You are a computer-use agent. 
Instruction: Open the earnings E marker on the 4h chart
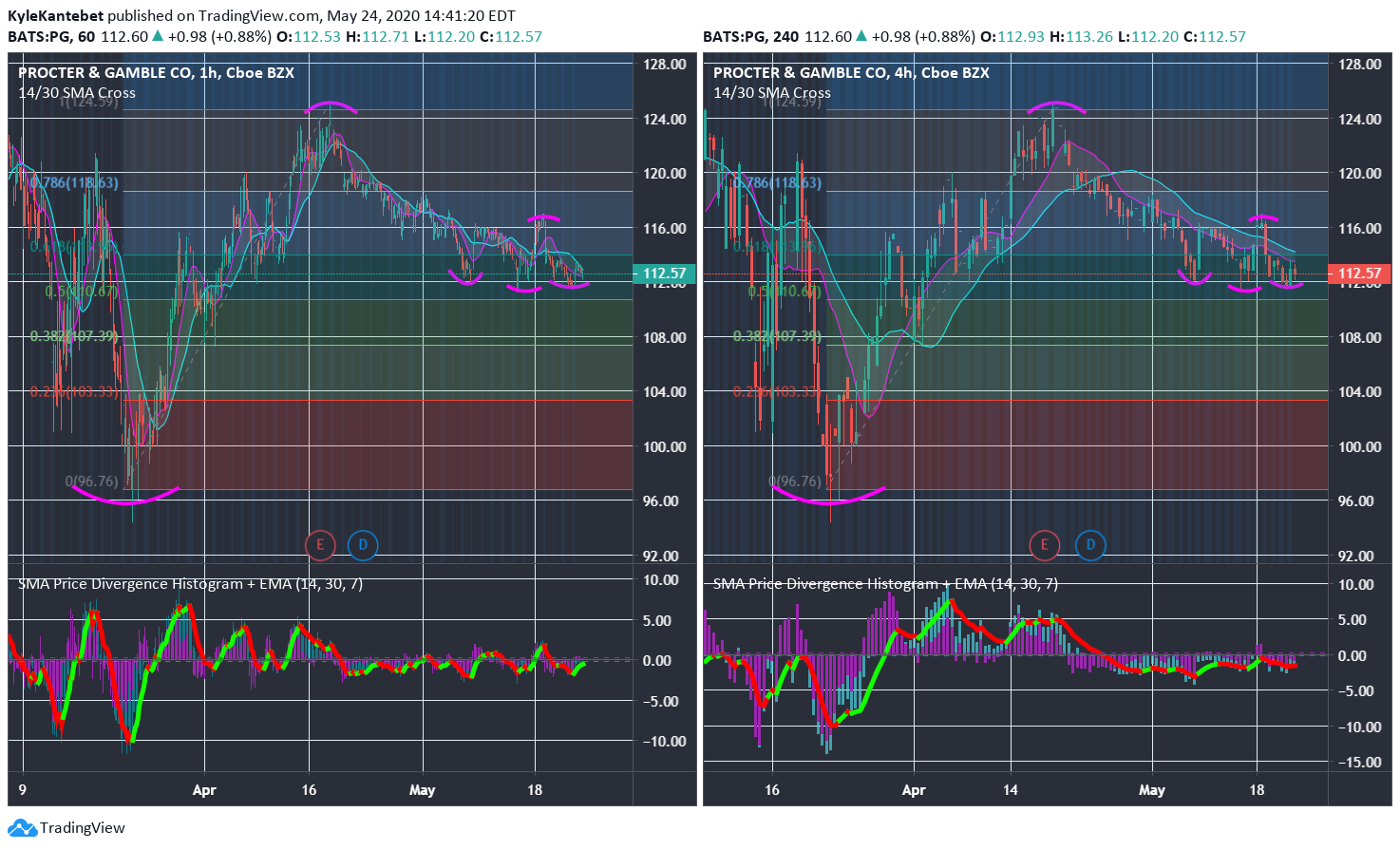1045,545
